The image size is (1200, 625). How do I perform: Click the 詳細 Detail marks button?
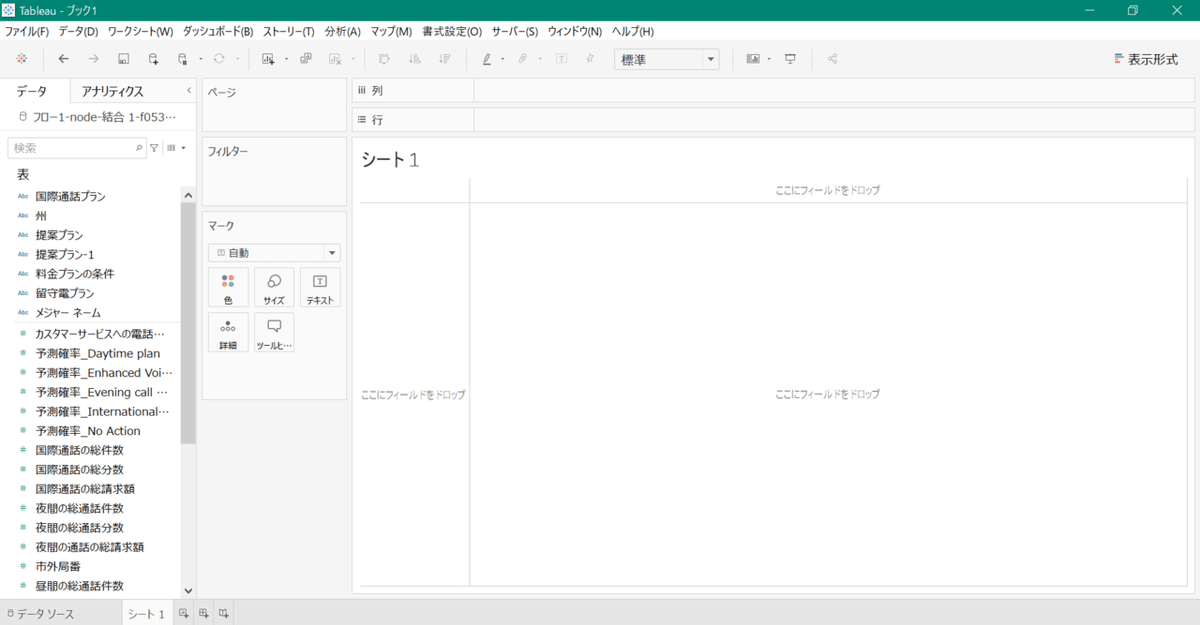(228, 332)
